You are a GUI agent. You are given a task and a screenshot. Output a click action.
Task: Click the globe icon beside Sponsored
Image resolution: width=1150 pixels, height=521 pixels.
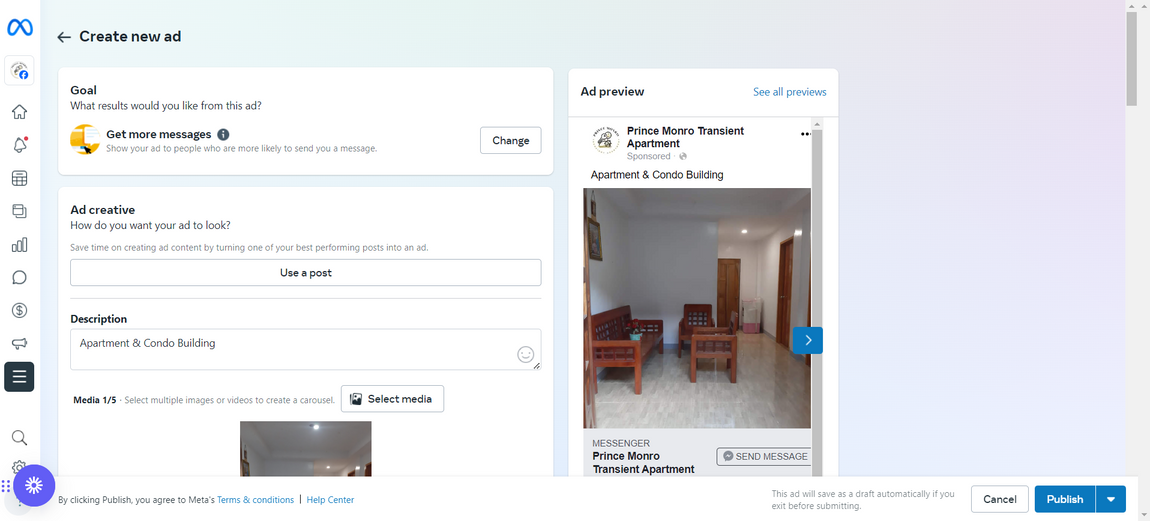pyautogui.click(x=683, y=156)
